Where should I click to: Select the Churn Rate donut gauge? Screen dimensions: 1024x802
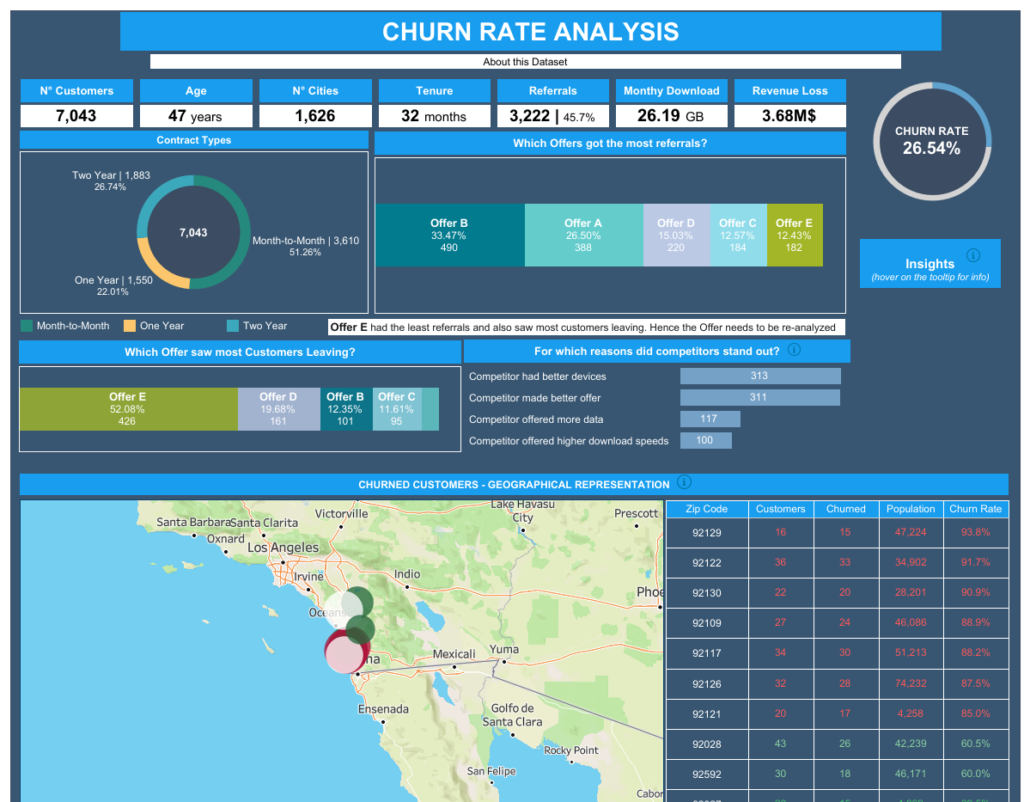coord(931,141)
